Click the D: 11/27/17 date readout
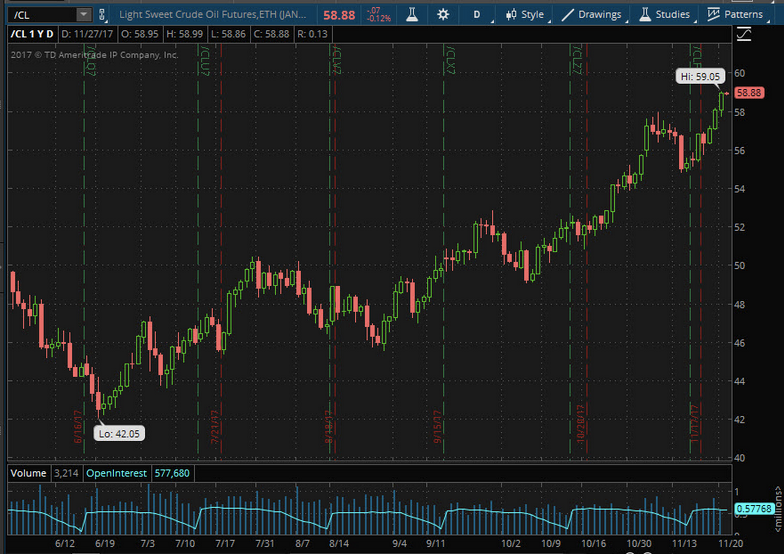This screenshot has width=784, height=554. (x=87, y=34)
